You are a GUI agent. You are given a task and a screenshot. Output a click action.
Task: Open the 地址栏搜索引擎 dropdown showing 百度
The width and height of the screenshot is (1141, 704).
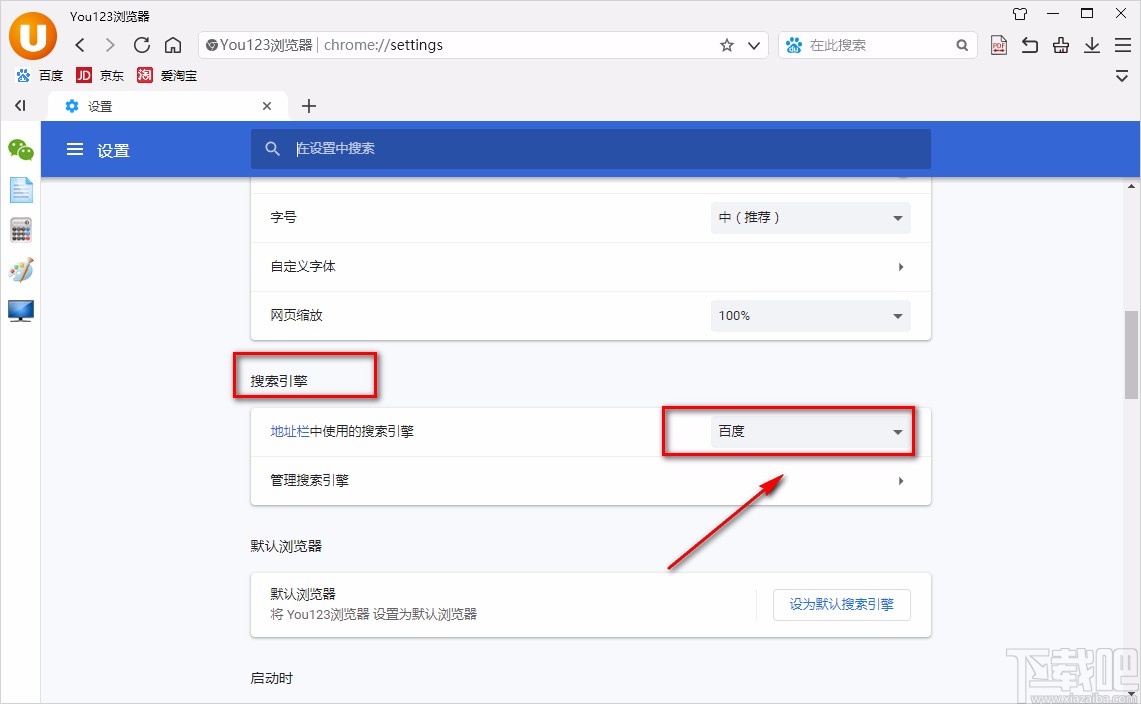click(810, 431)
